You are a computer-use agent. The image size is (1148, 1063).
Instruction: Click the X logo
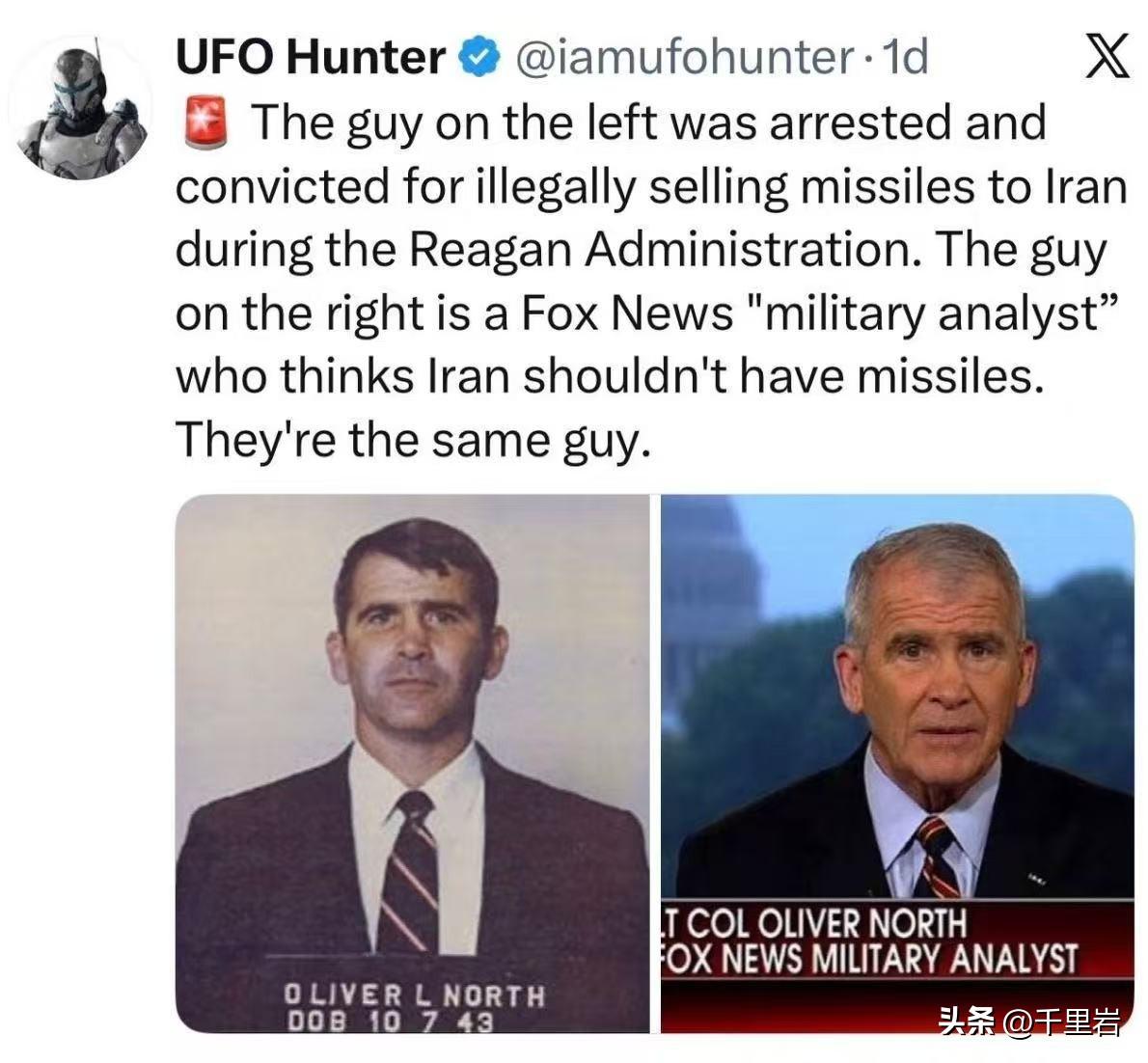[x=1106, y=56]
